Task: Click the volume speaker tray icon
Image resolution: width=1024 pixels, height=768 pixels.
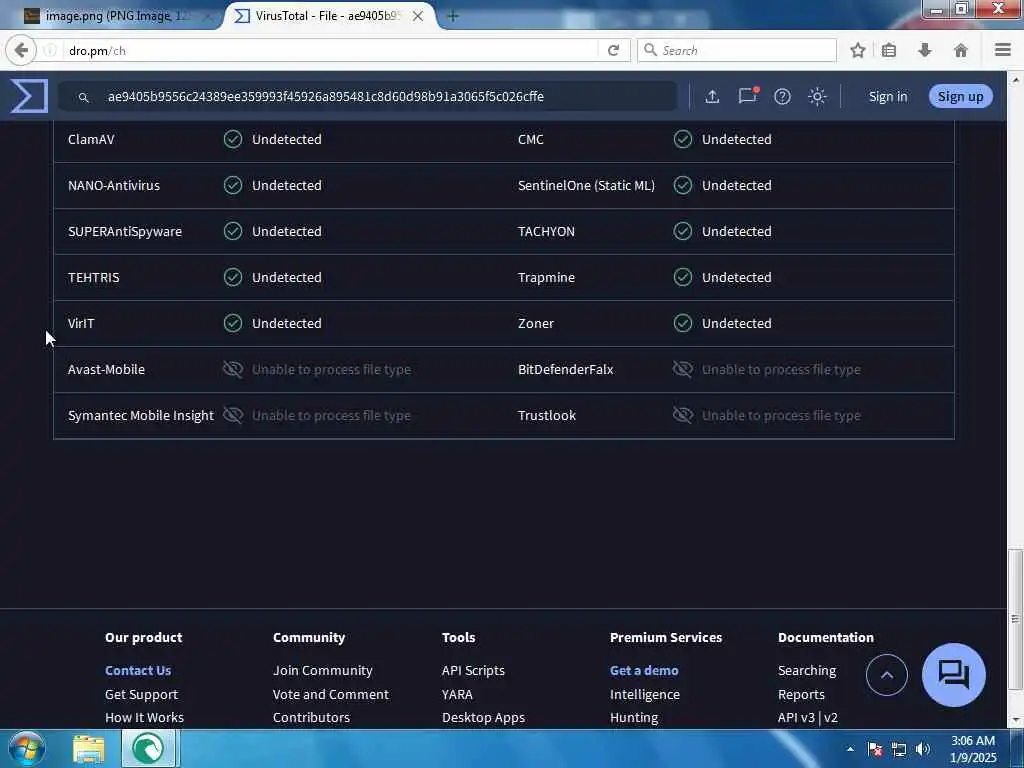Action: 922,749
